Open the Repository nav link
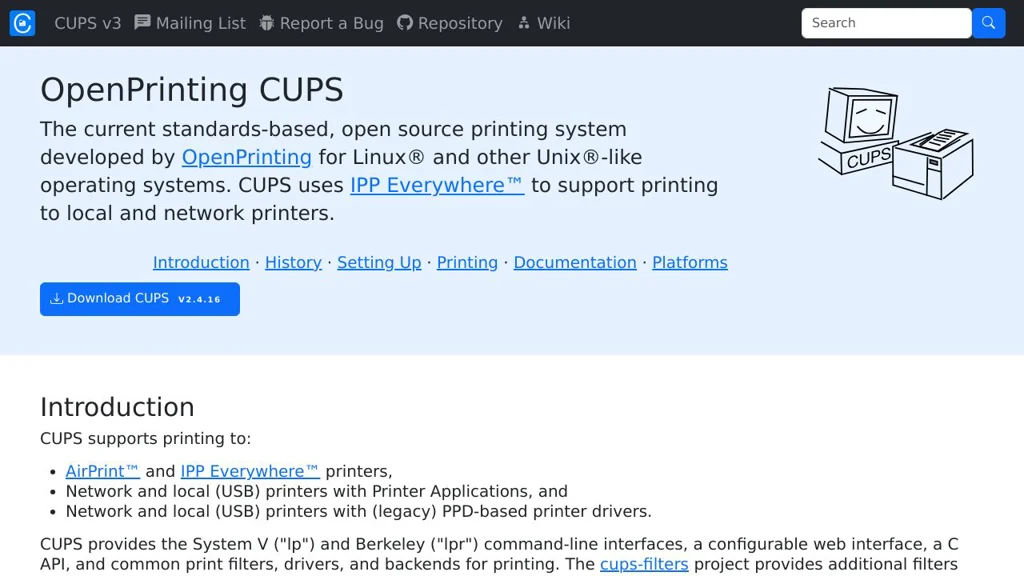This screenshot has width=1024, height=576. click(450, 23)
